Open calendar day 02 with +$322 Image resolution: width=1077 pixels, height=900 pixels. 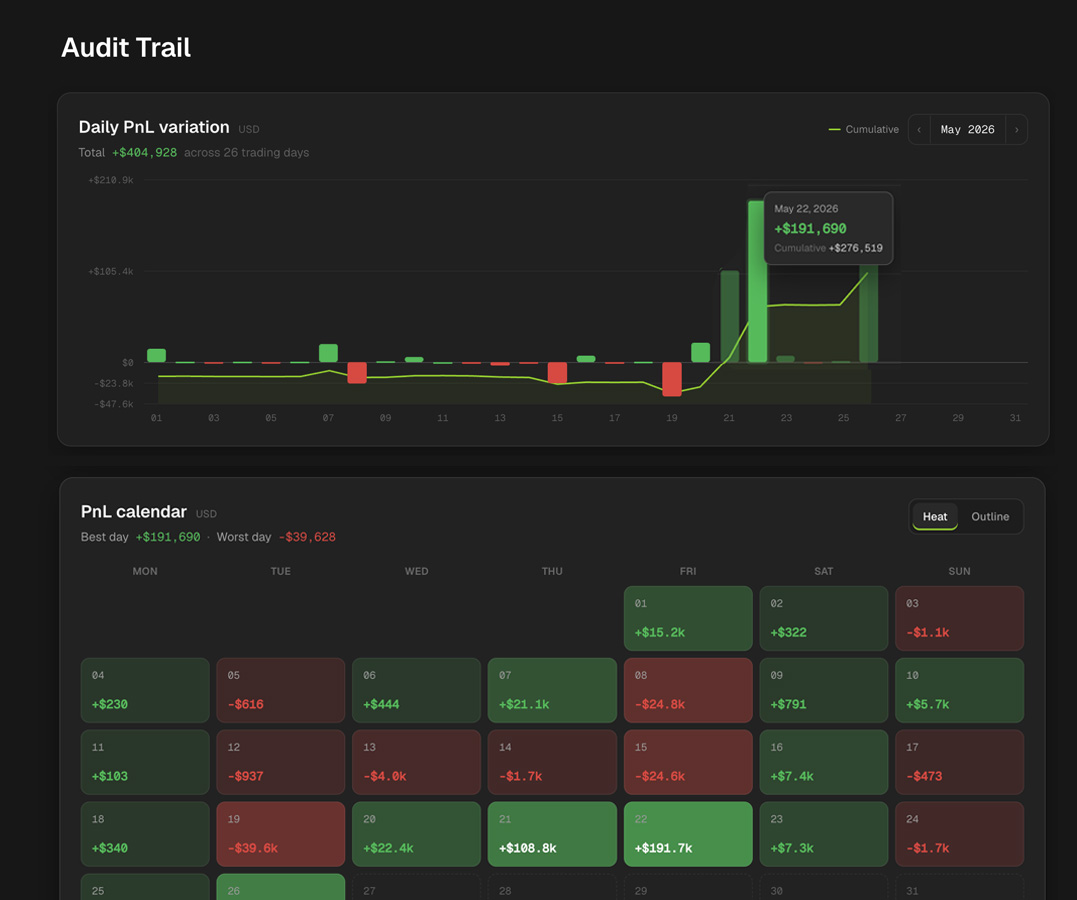[x=824, y=618]
